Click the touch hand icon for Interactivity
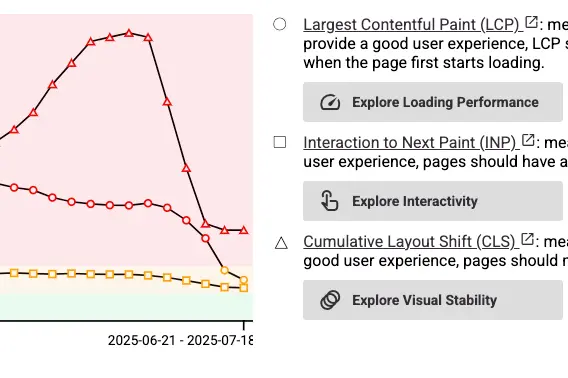This screenshot has width=568, height=378. pos(329,201)
